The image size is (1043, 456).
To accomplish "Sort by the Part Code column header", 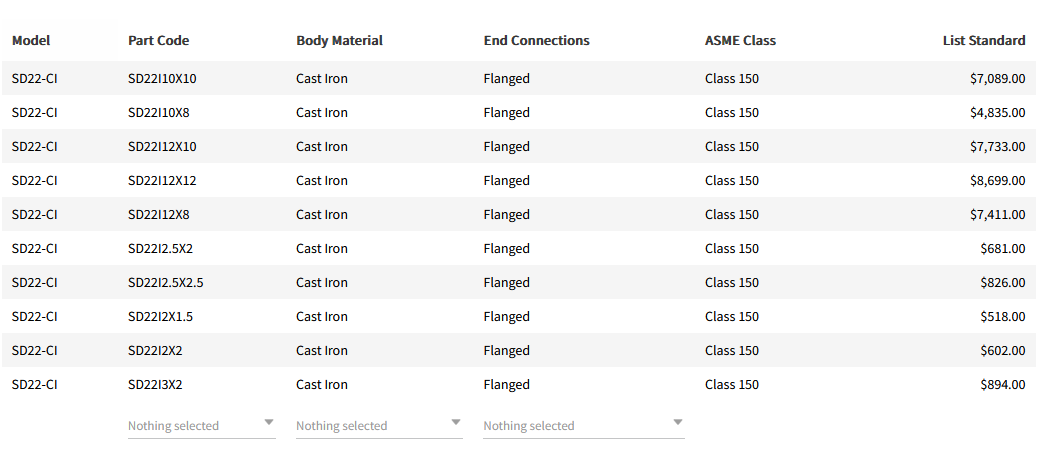I will (x=158, y=41).
